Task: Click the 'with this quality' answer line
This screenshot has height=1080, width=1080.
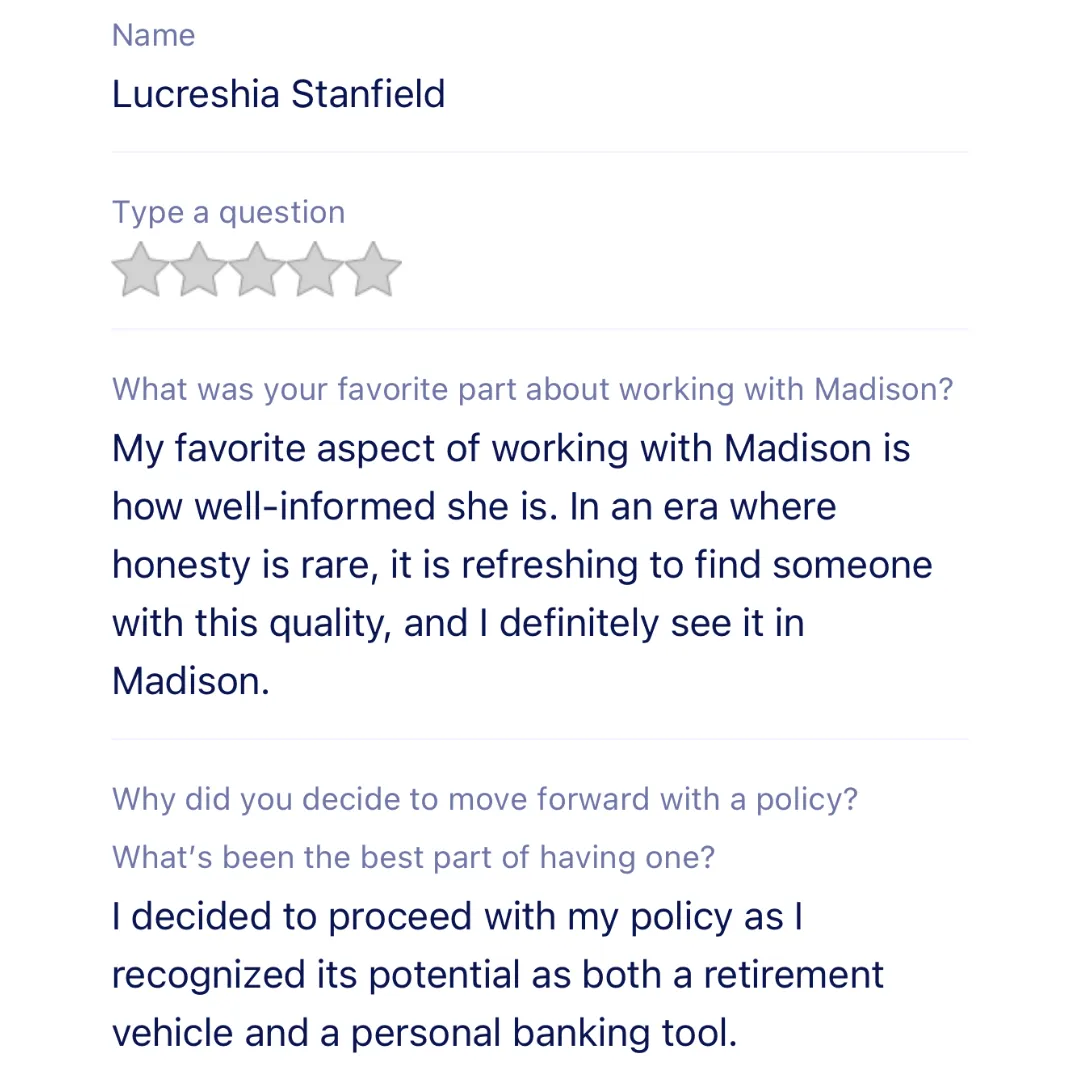Action: (x=457, y=623)
